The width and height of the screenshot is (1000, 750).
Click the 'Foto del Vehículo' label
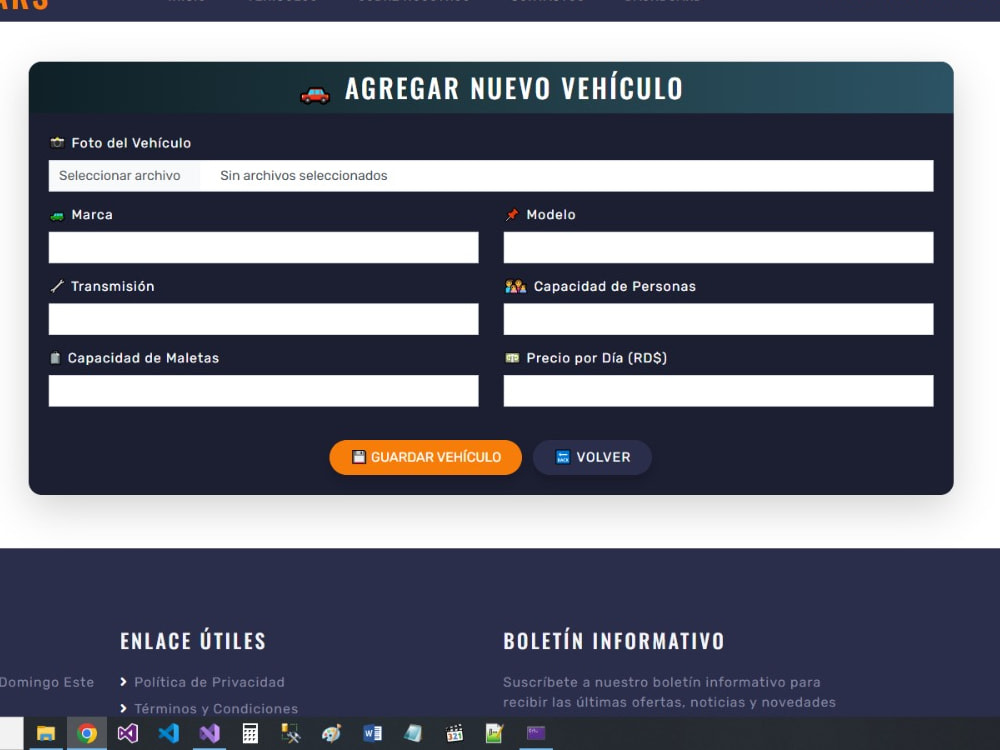pos(131,143)
